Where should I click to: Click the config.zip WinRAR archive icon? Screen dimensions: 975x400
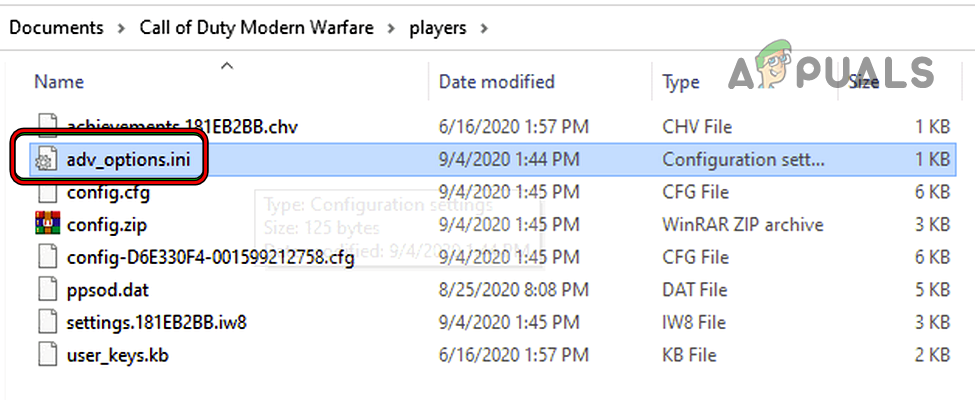point(46,224)
